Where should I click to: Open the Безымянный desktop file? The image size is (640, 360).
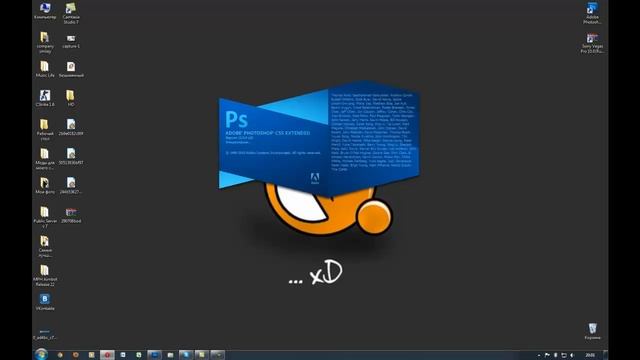pos(71,69)
